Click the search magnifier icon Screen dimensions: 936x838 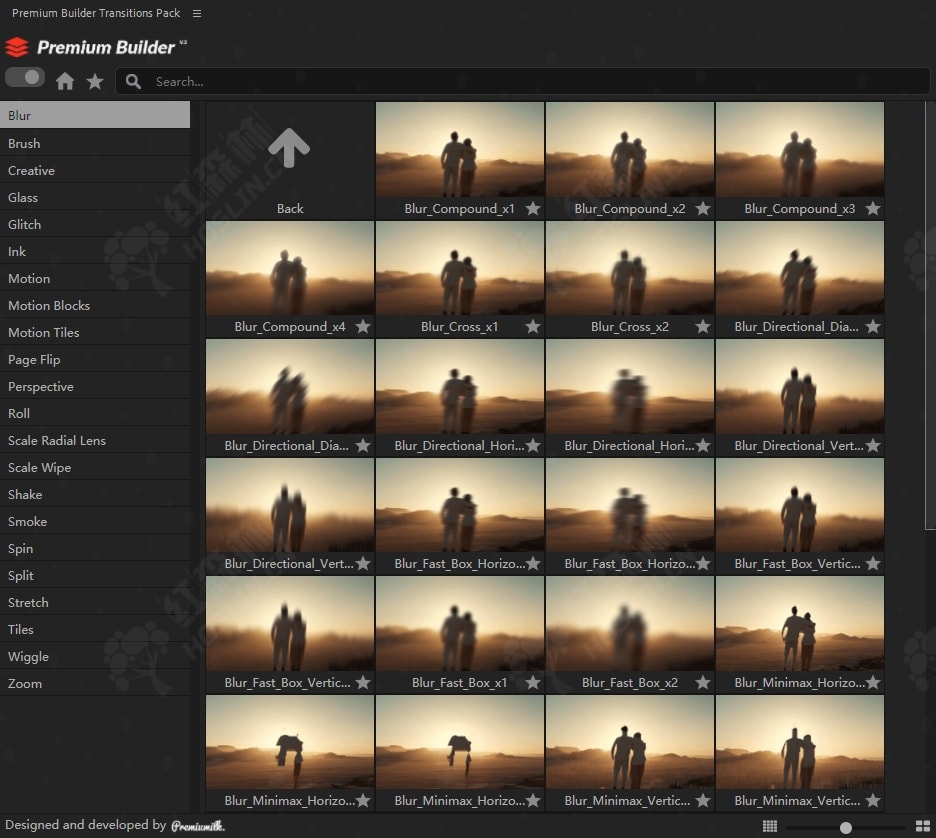pos(133,82)
